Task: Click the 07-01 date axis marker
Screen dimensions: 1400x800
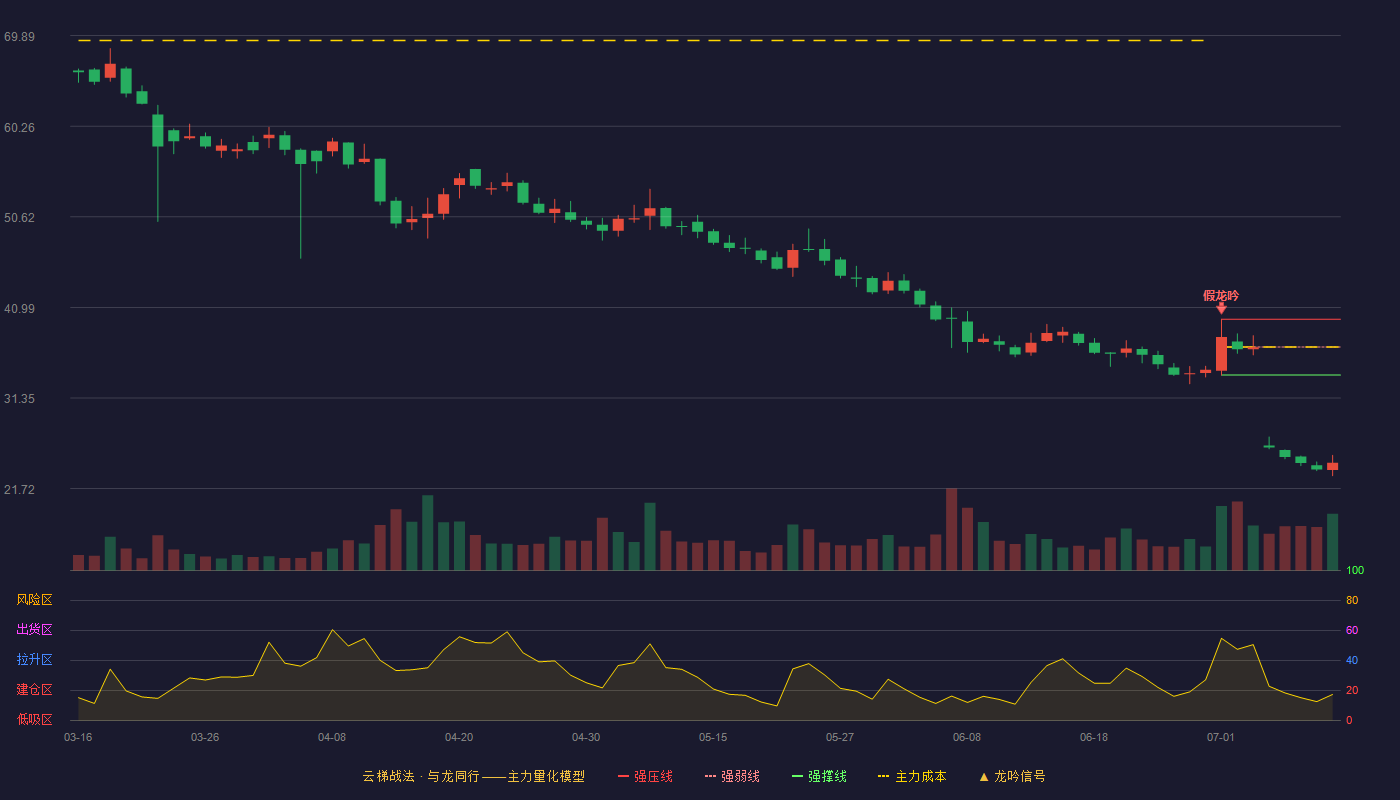Action: coord(1221,737)
